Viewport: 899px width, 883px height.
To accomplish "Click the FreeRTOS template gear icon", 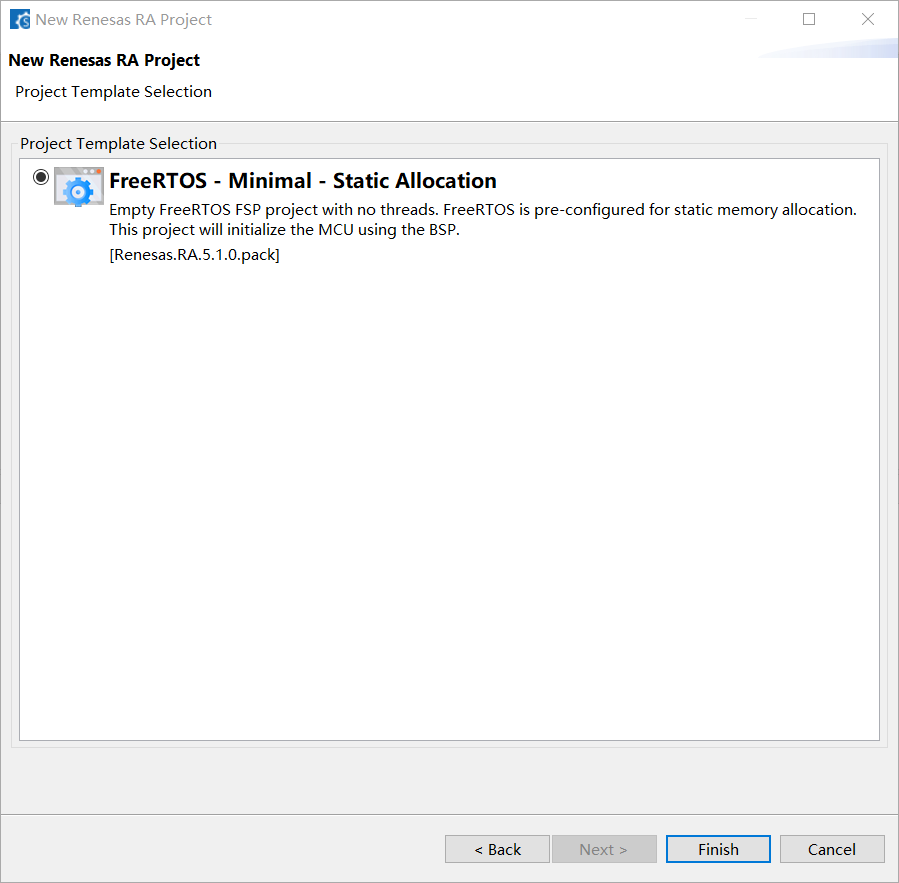I will 79,186.
